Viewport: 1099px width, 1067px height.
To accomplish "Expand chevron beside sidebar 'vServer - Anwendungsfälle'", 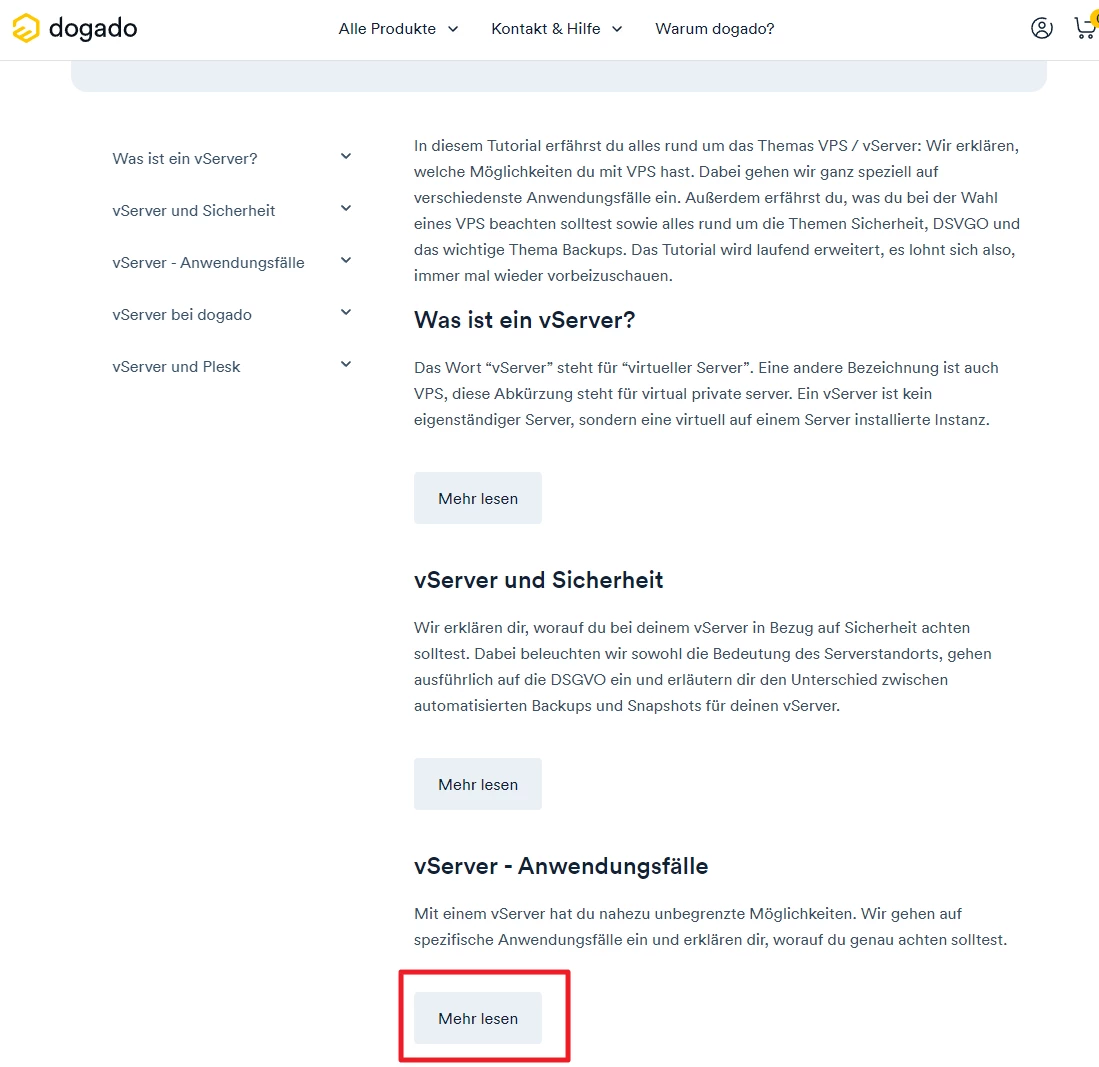I will pos(346,260).
